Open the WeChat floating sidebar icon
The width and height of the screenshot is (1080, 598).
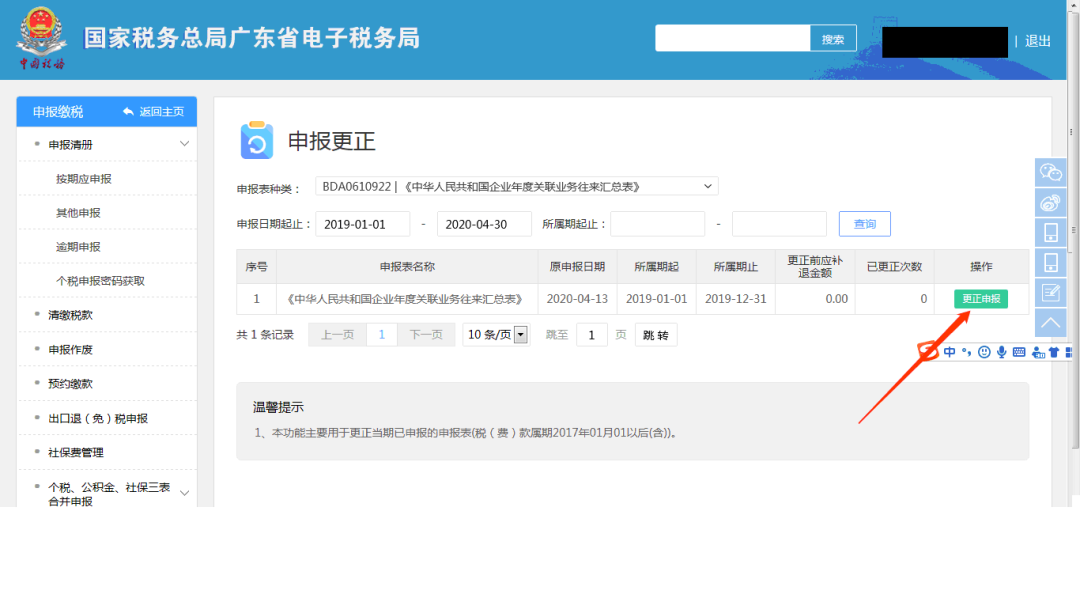1050,172
